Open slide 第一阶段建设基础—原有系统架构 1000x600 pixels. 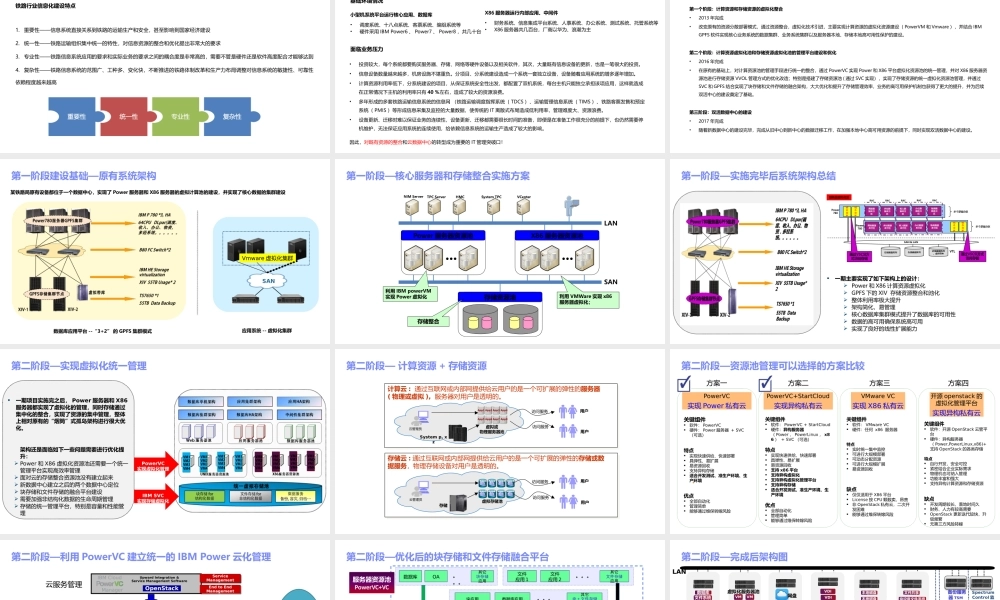[165, 251]
